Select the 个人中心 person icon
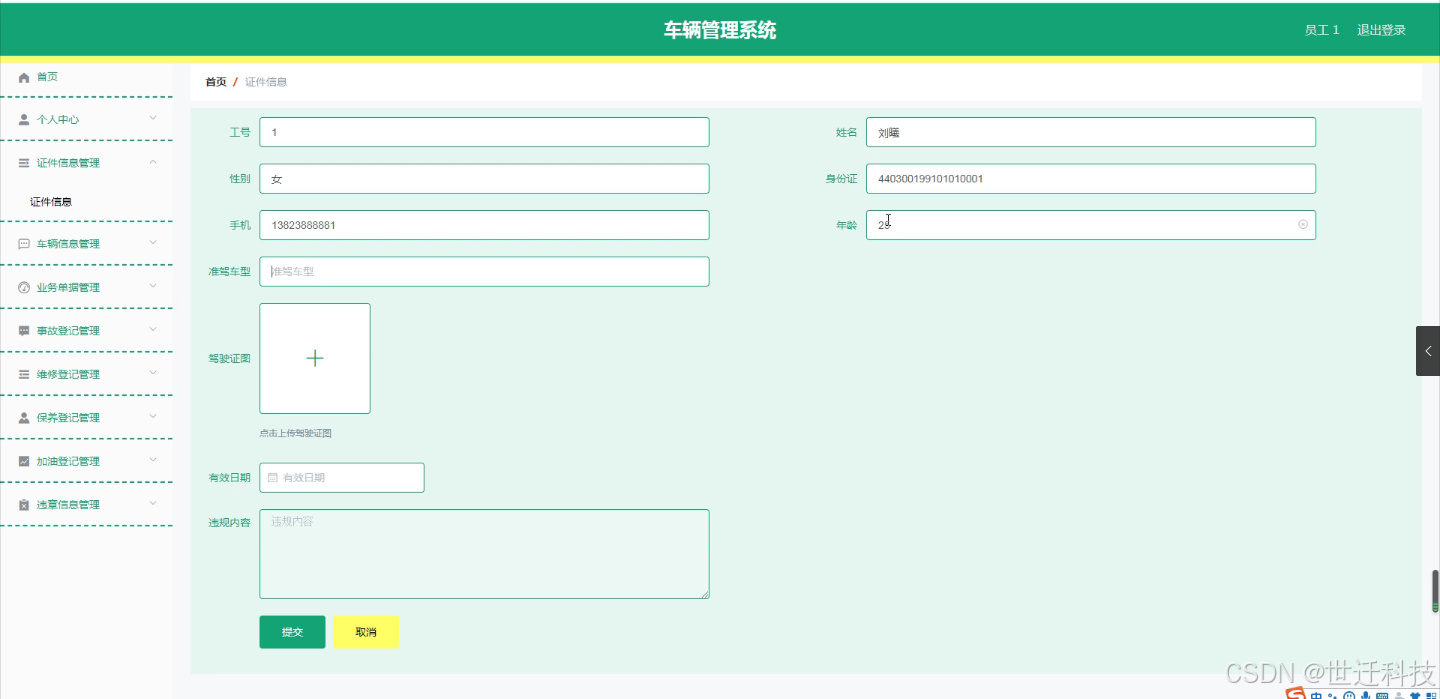 pos(23,119)
